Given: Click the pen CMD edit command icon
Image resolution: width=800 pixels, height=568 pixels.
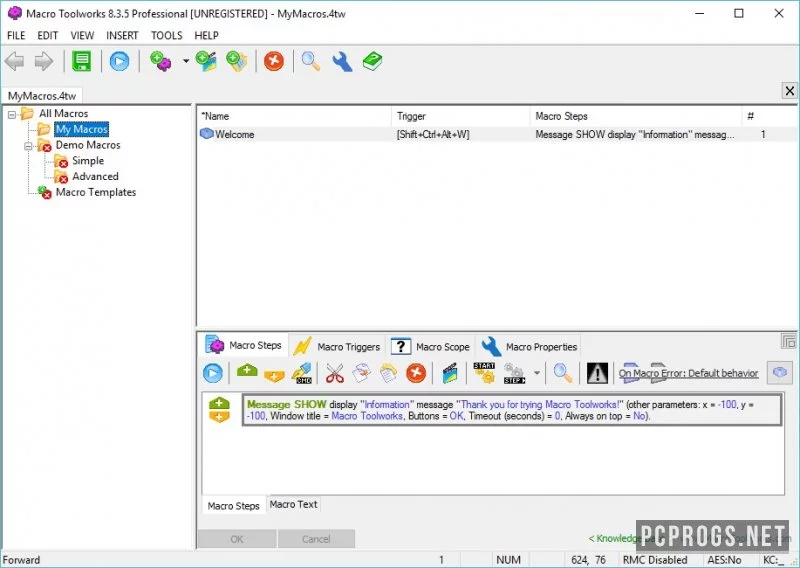Looking at the screenshot, I should click(302, 374).
